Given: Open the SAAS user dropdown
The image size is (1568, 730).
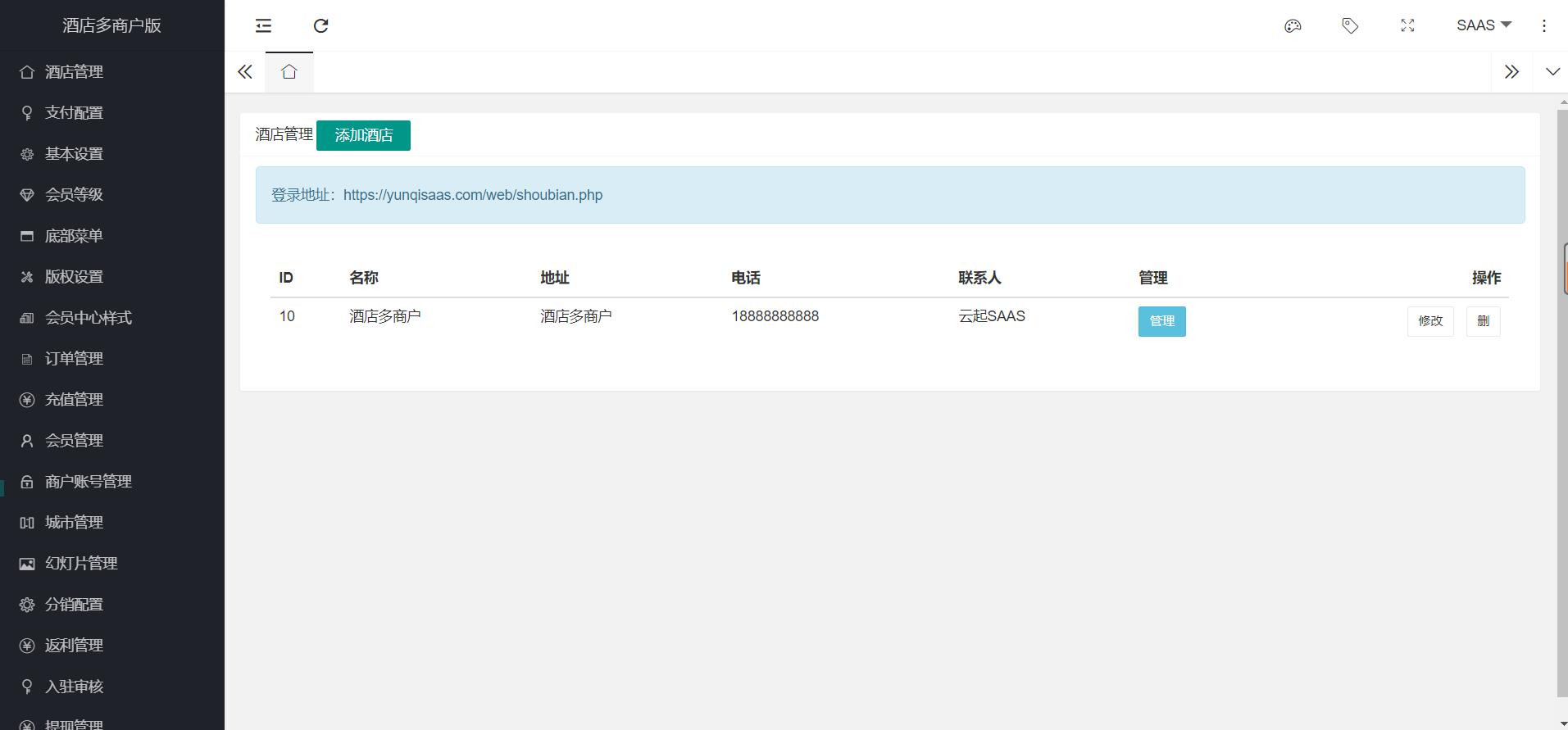Looking at the screenshot, I should pyautogui.click(x=1483, y=25).
